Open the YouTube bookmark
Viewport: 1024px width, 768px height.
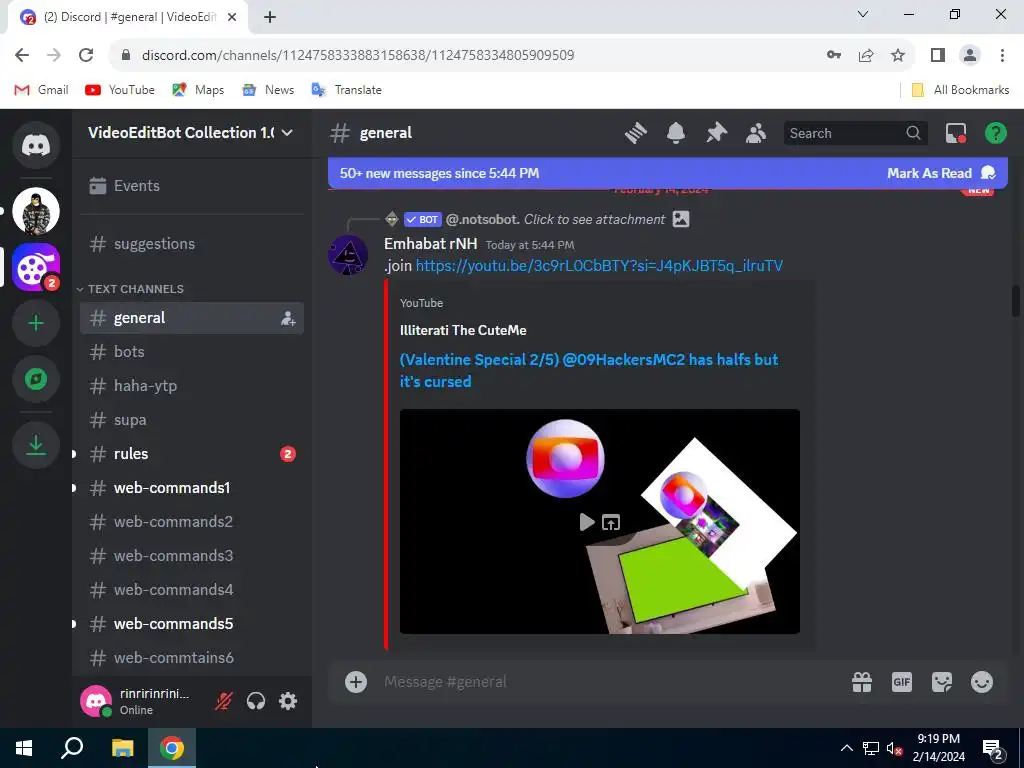[120, 90]
